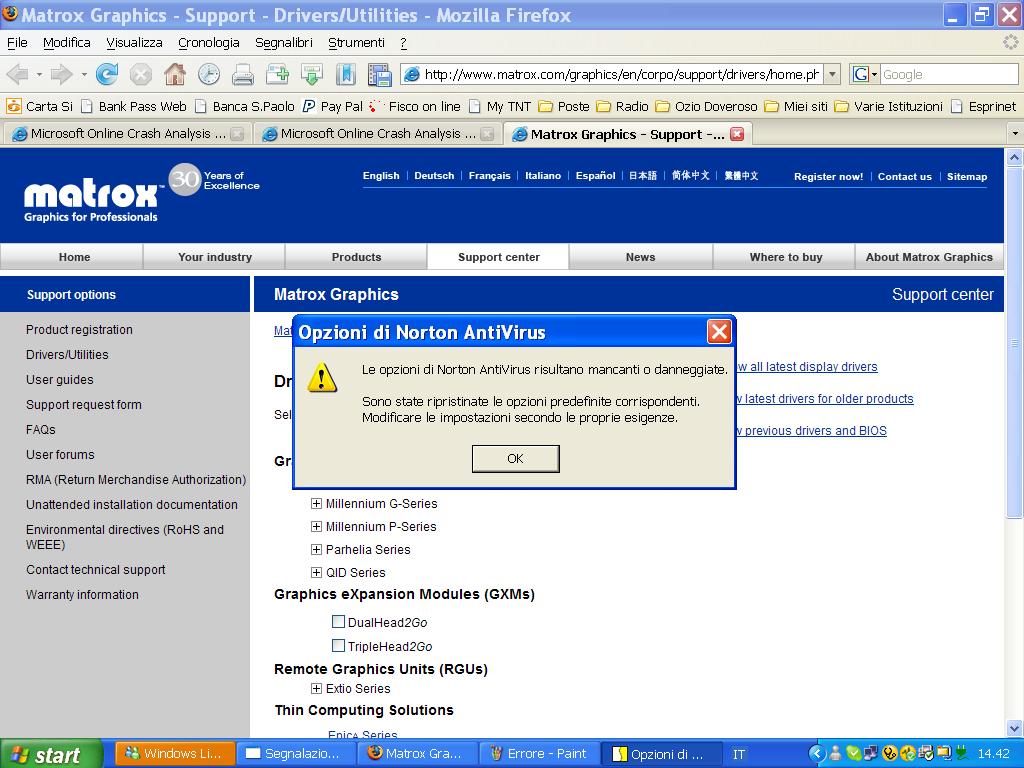Open the Drivers/Utilities sidebar link
Image resolution: width=1024 pixels, height=768 pixels.
click(67, 355)
